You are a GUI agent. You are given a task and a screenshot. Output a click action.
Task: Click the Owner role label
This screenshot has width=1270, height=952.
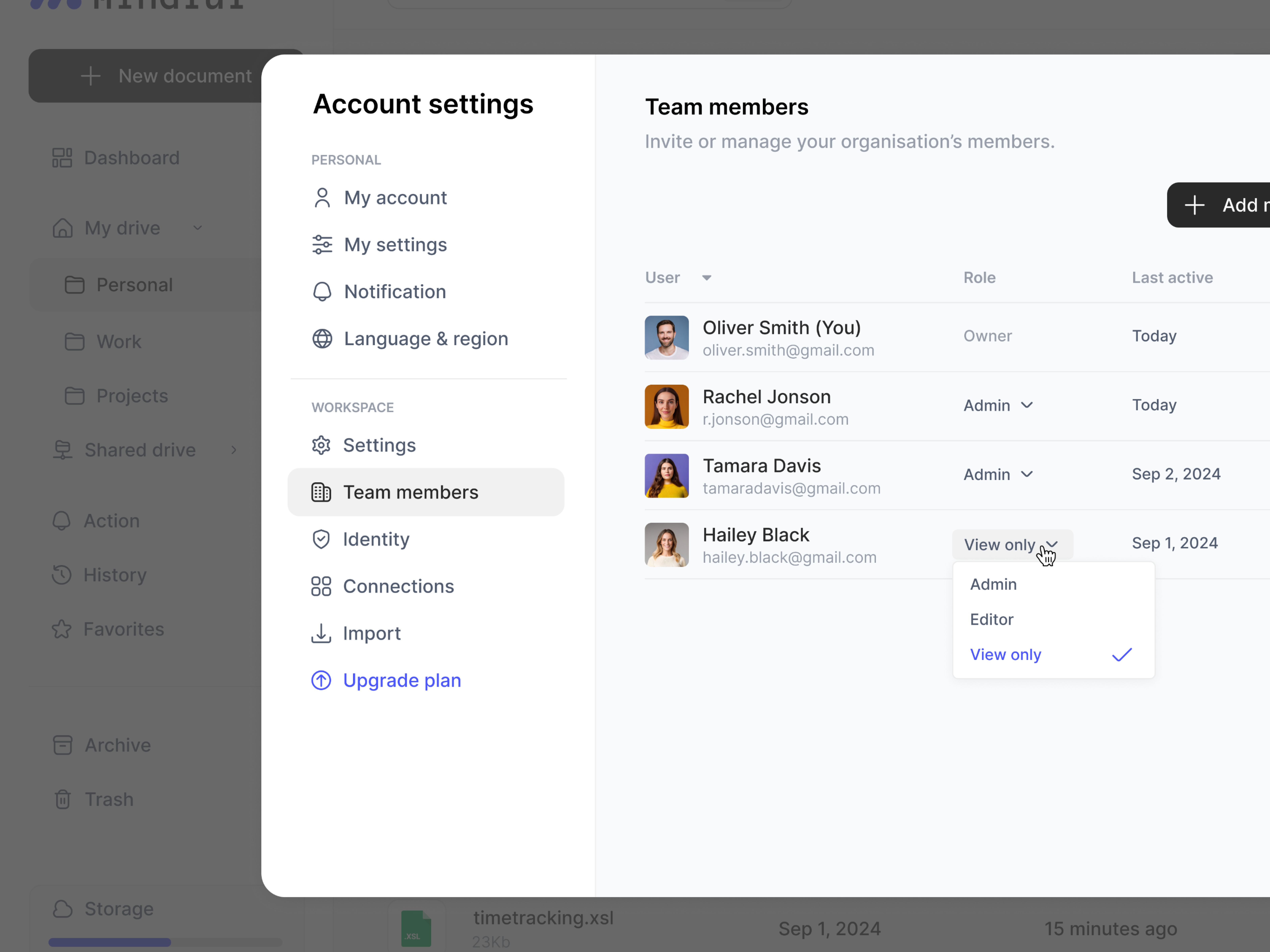coord(987,336)
